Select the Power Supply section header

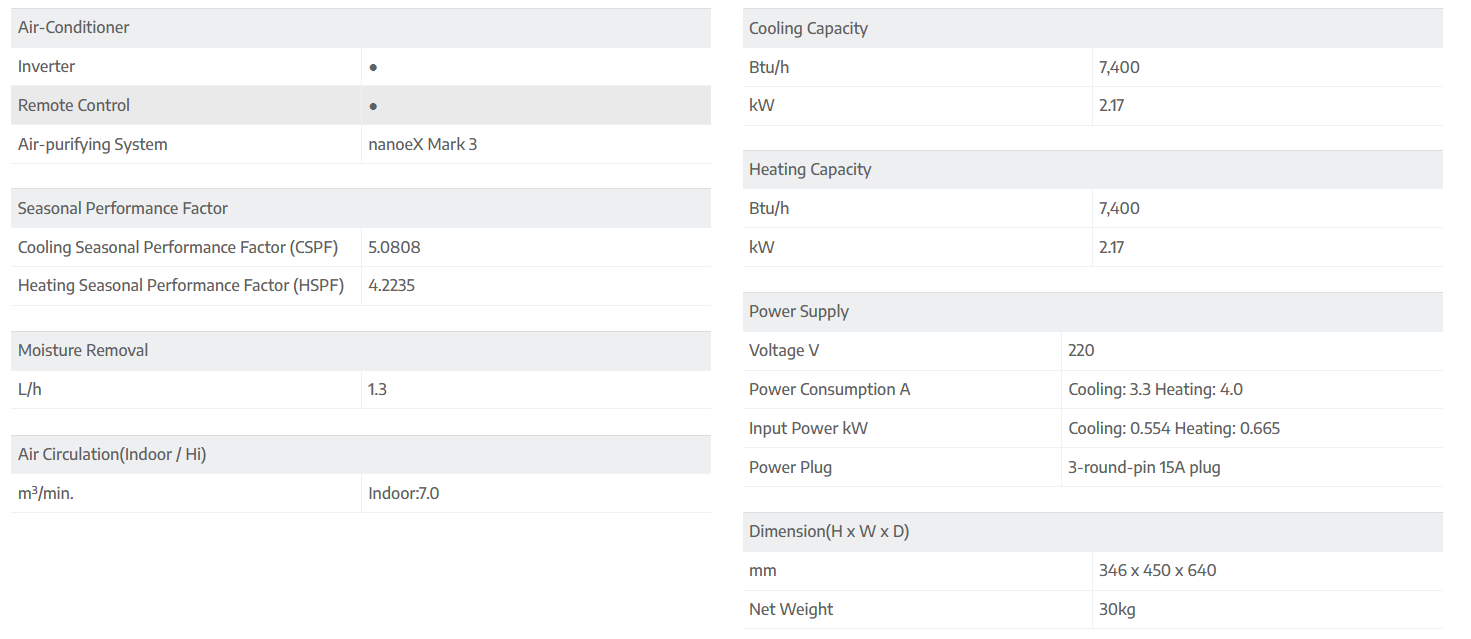coord(799,312)
